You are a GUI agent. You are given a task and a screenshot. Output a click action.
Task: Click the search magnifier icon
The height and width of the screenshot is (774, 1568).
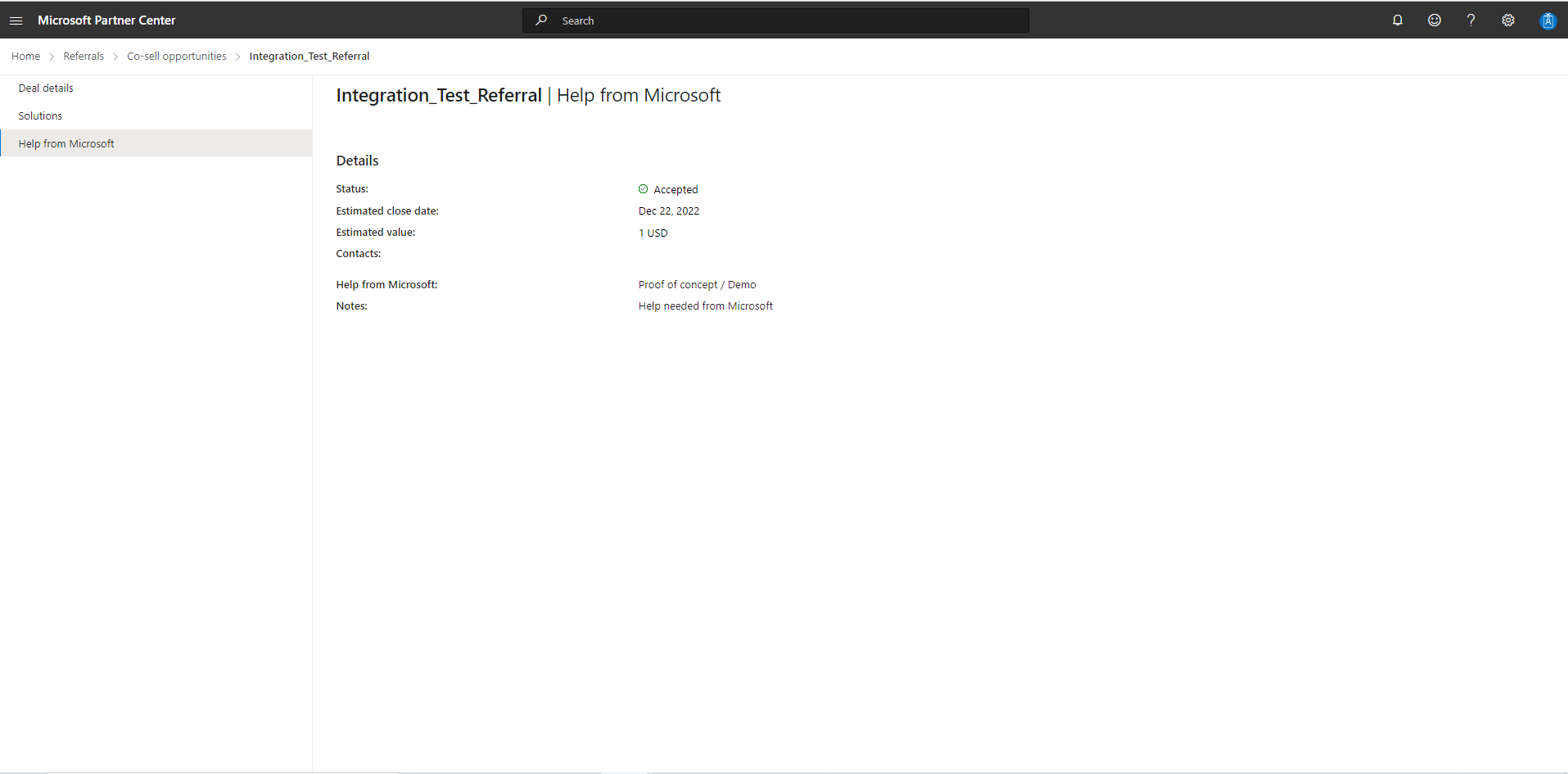(541, 20)
